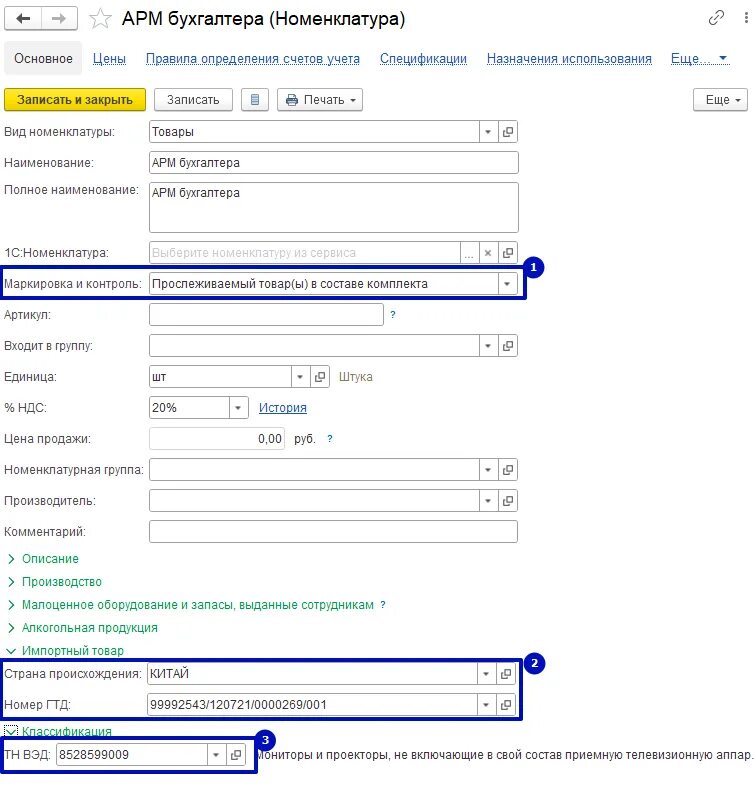The image size is (755, 794).
Task: Open the Спецификации tab
Action: pos(423,59)
